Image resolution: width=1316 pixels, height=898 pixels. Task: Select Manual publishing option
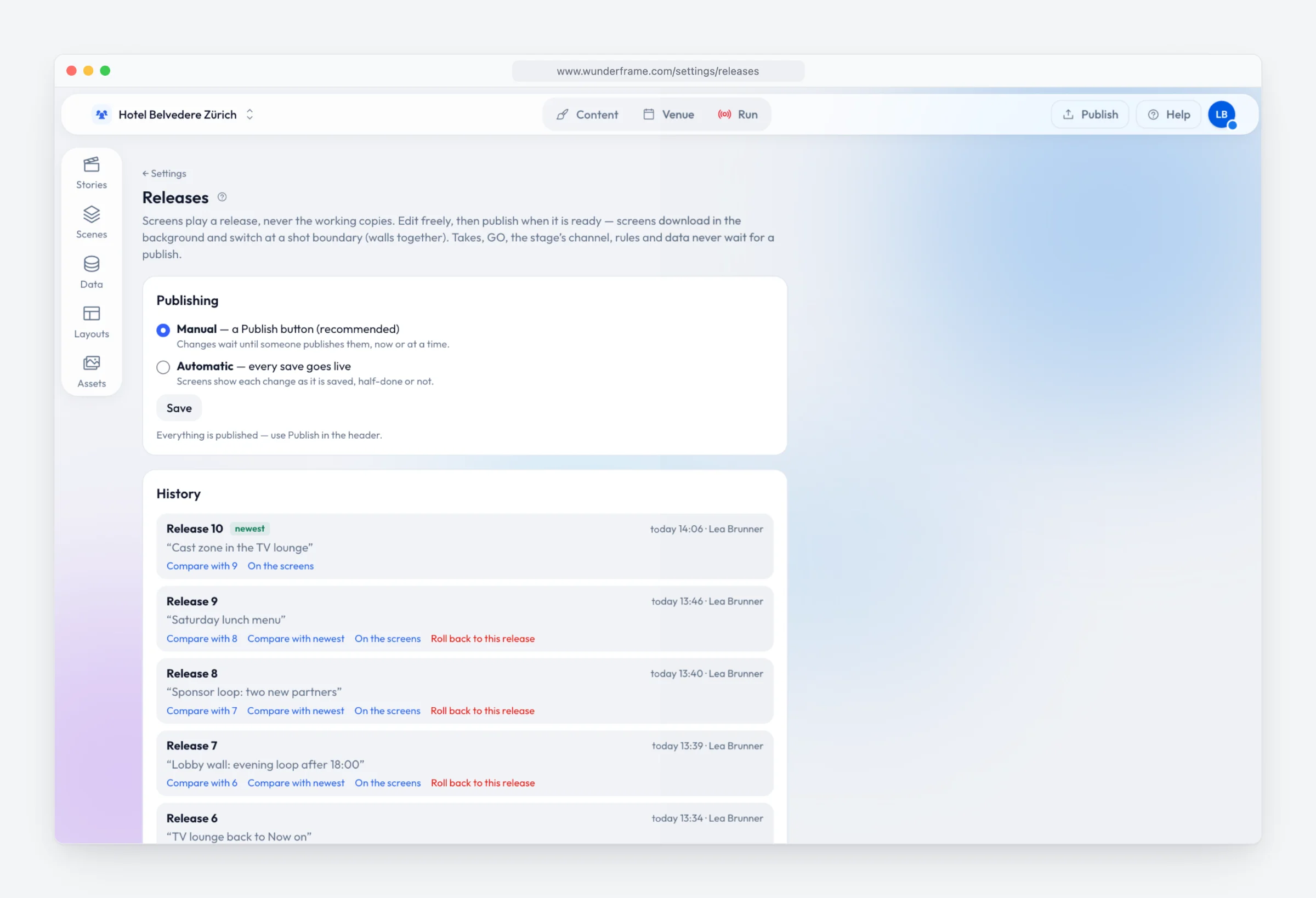tap(163, 330)
